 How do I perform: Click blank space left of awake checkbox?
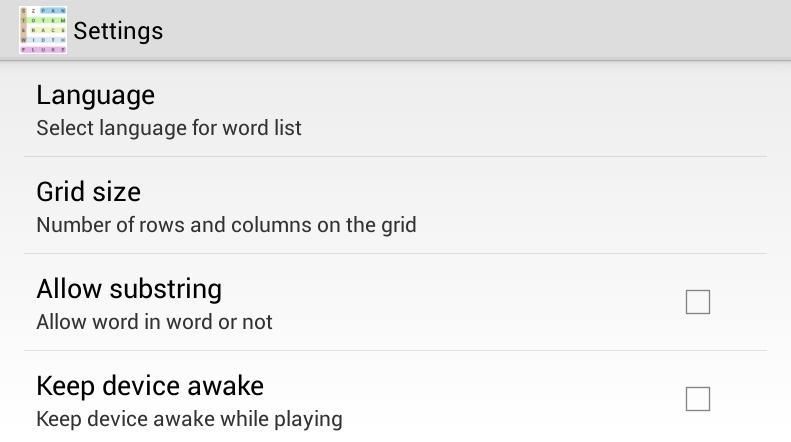pos(500,400)
